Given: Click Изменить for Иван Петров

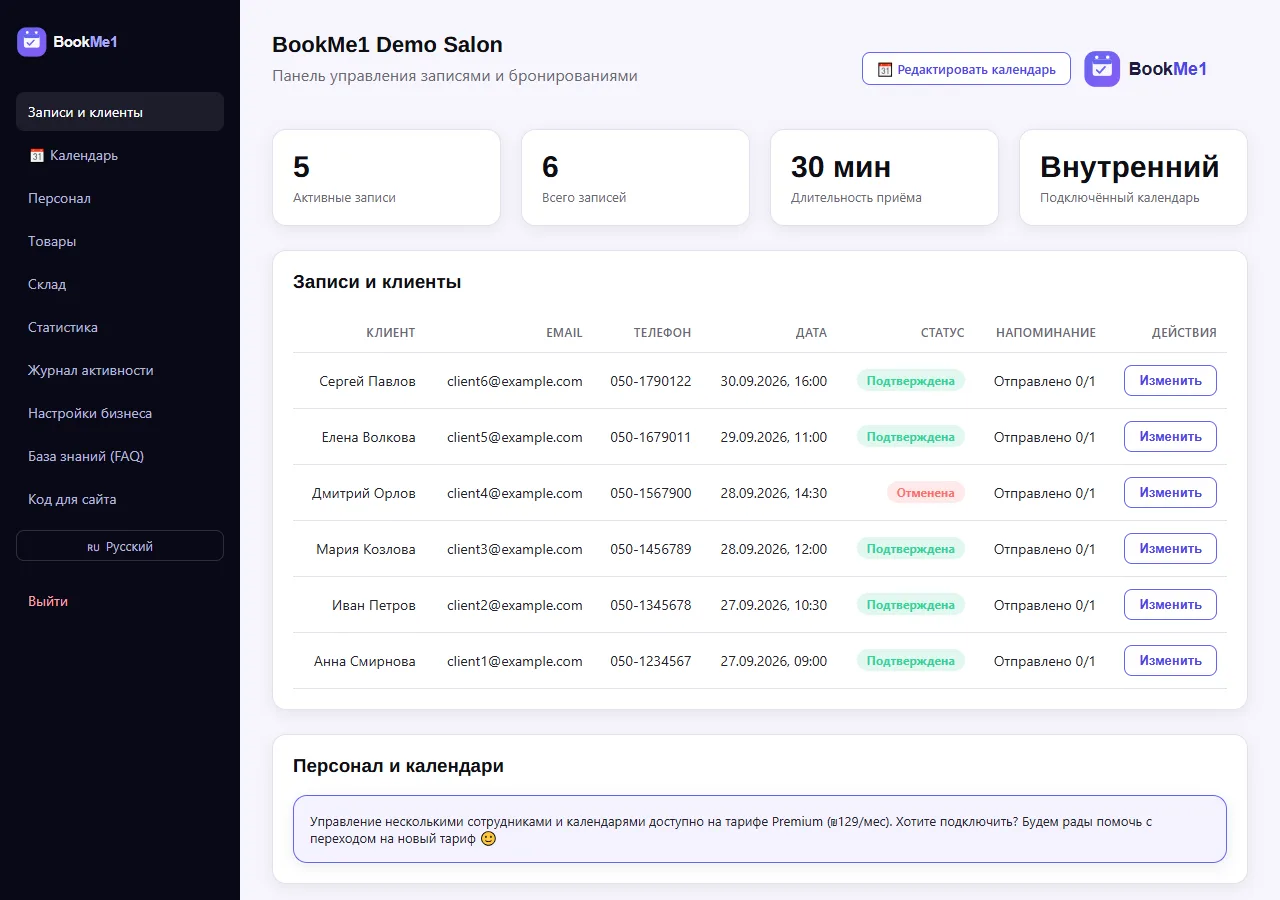Looking at the screenshot, I should pos(1170,605).
